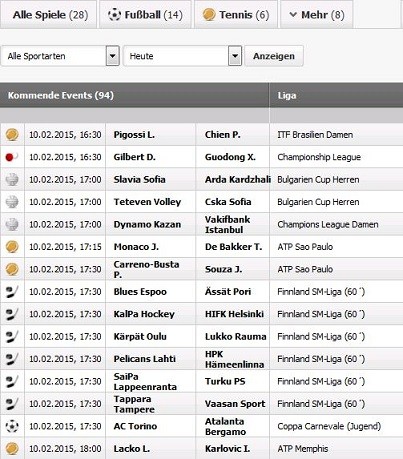Select the Alle Spiele (28) tab
Image resolution: width=403 pixels, height=459 pixels.
(49, 15)
